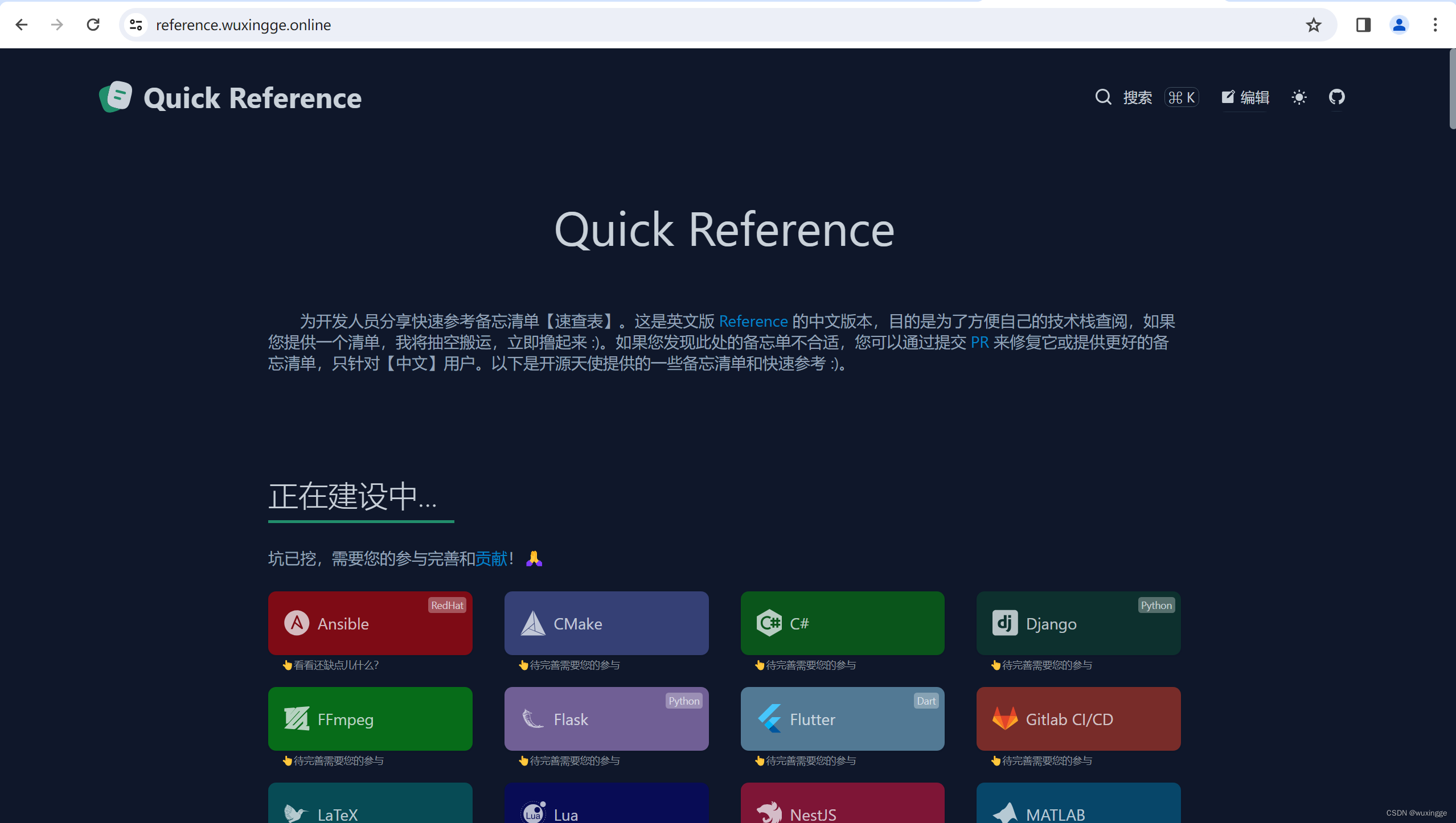Open the blue Reference link
1456x823 pixels.
coord(753,321)
